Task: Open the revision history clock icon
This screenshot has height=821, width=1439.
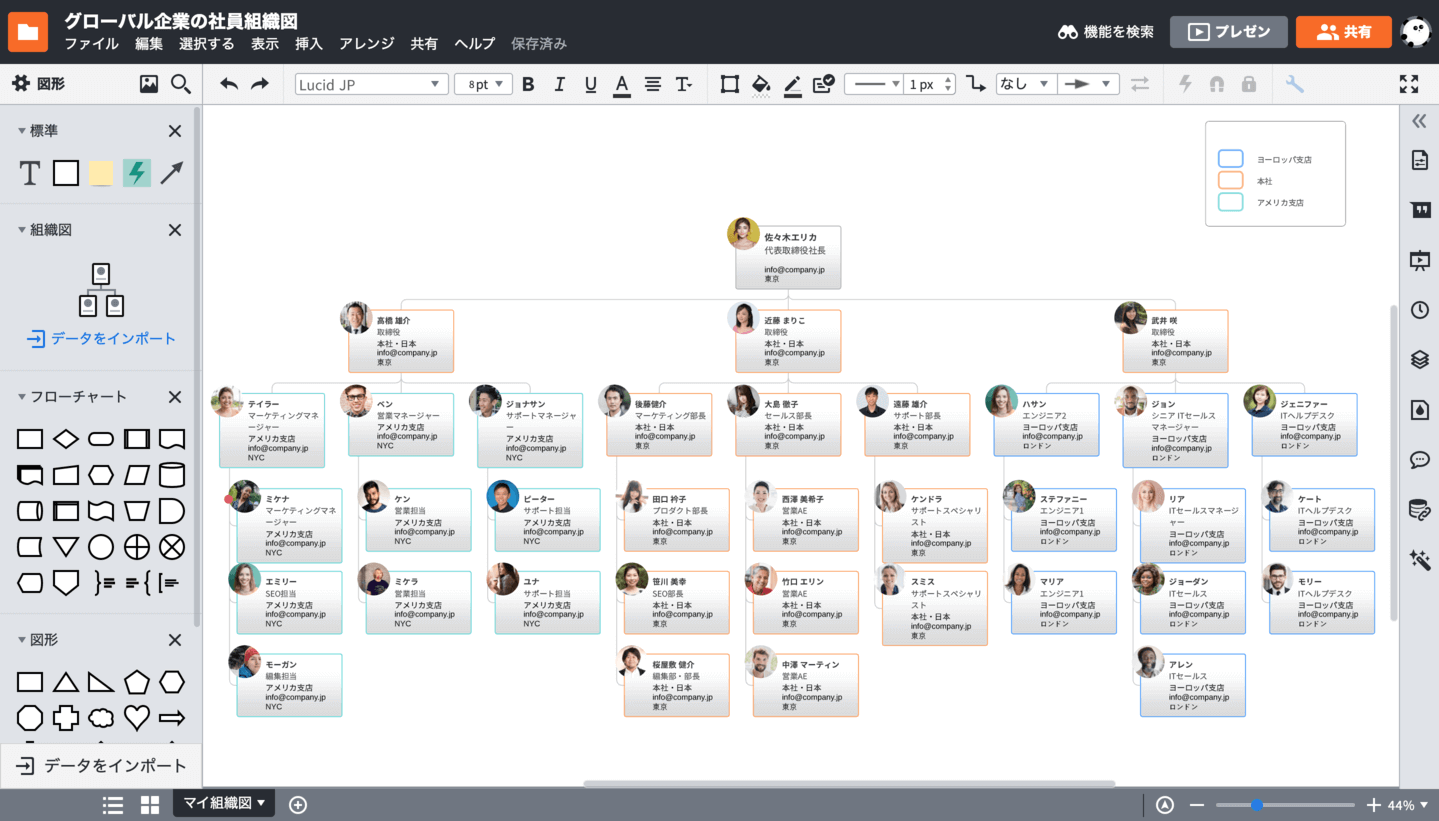Action: [x=1419, y=310]
